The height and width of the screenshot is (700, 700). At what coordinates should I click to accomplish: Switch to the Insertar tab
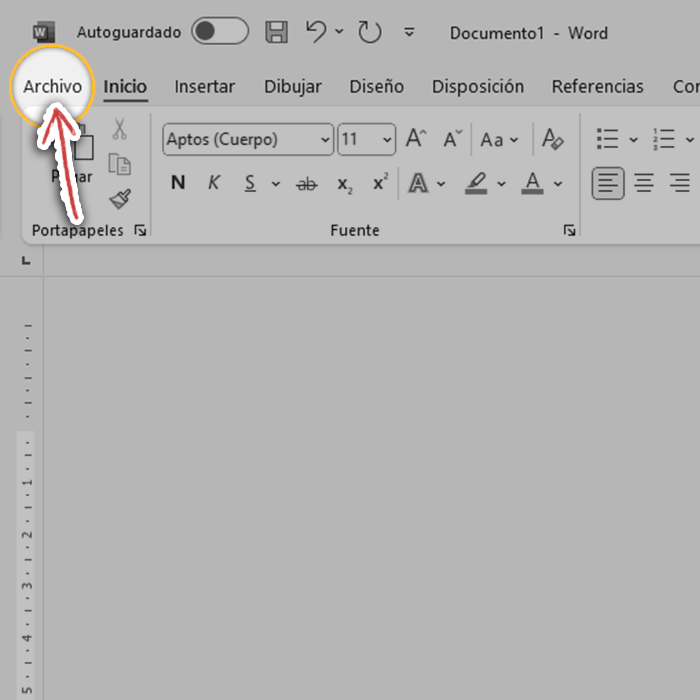204,87
